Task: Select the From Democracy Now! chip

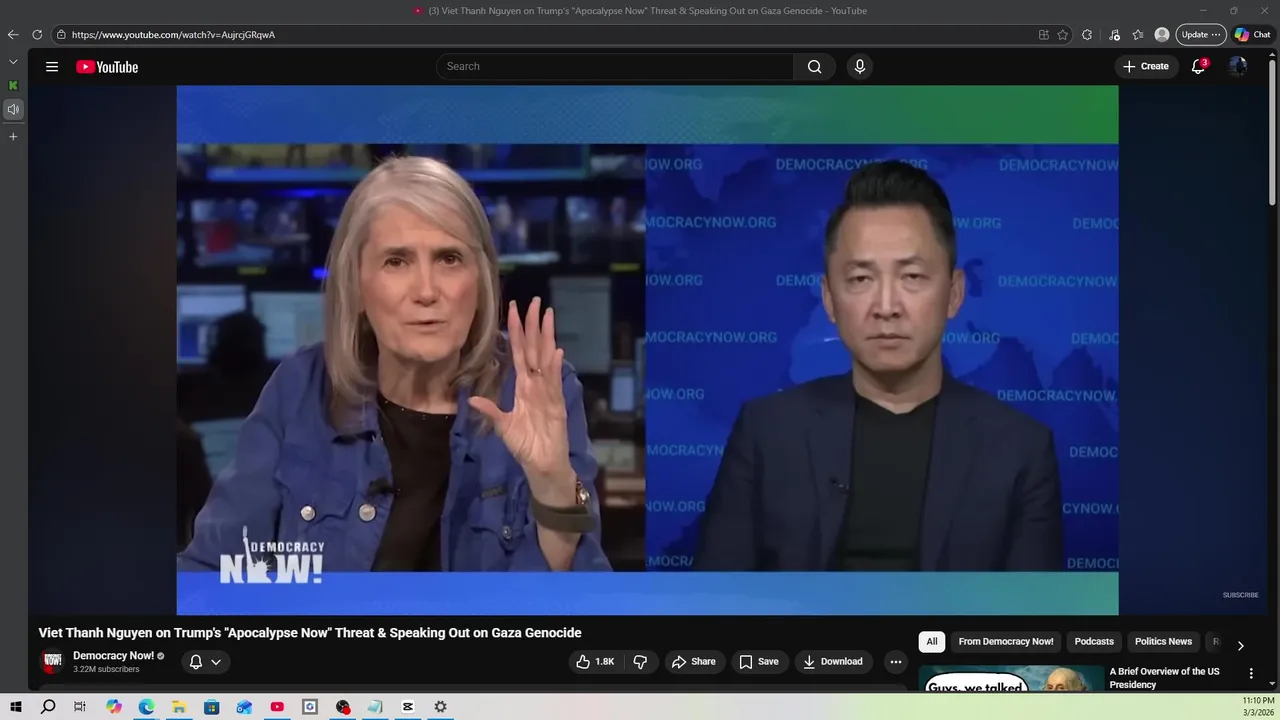Action: click(1006, 641)
